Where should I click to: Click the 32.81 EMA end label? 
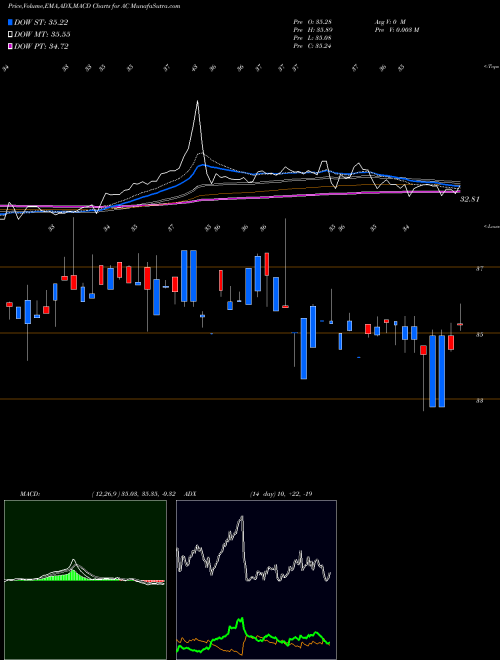pyautogui.click(x=470, y=199)
